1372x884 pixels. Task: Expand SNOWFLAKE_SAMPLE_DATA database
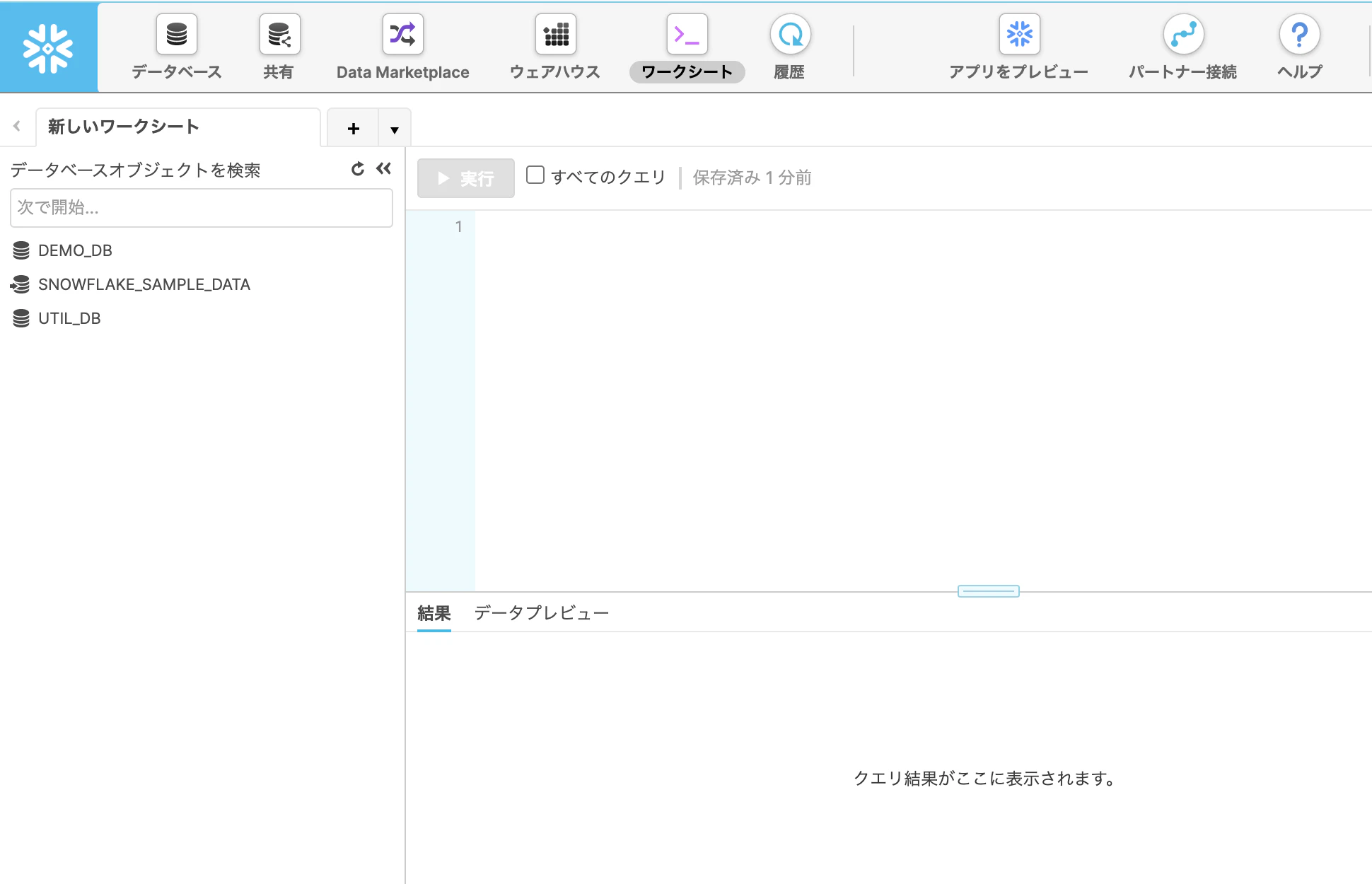144,284
